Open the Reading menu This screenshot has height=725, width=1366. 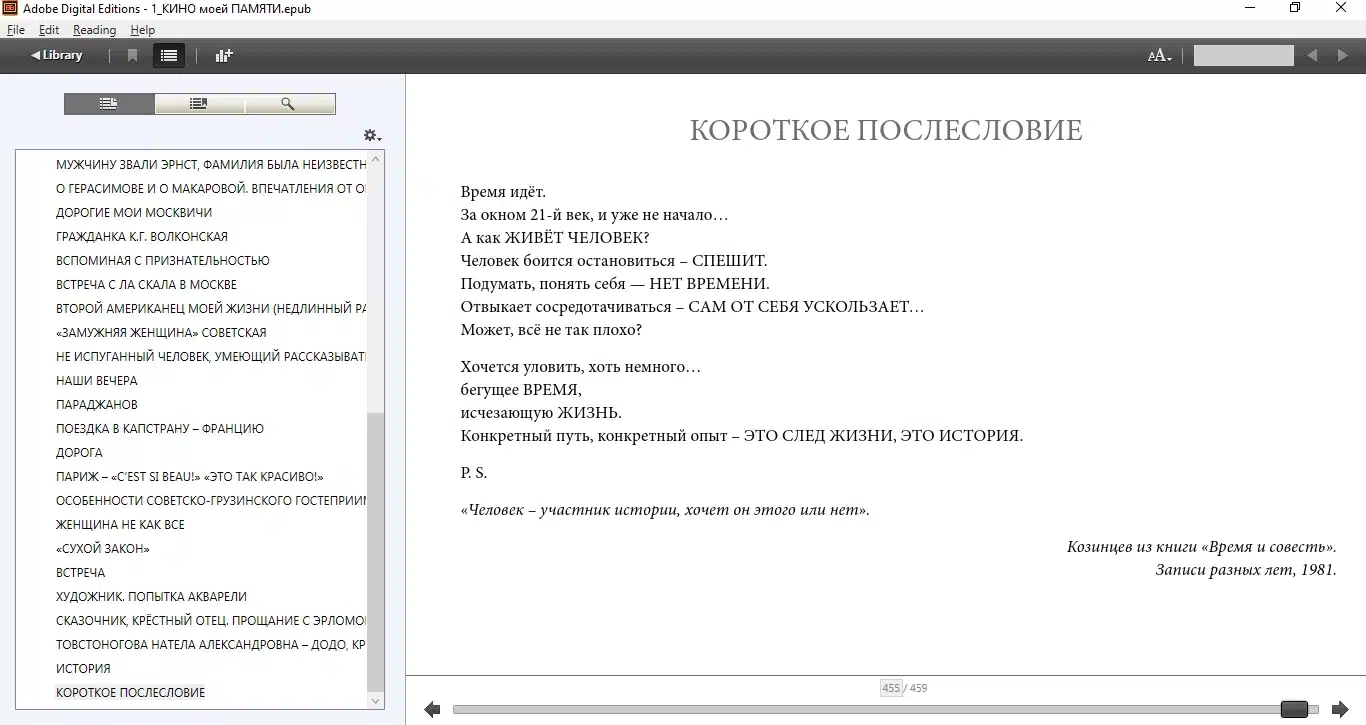(94, 30)
